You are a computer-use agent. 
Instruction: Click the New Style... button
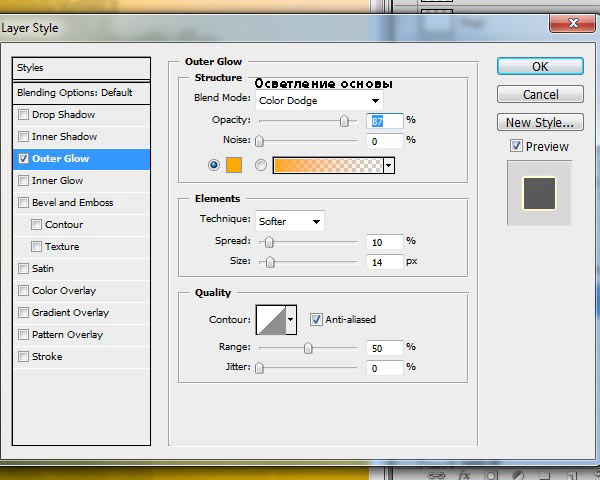(540, 122)
